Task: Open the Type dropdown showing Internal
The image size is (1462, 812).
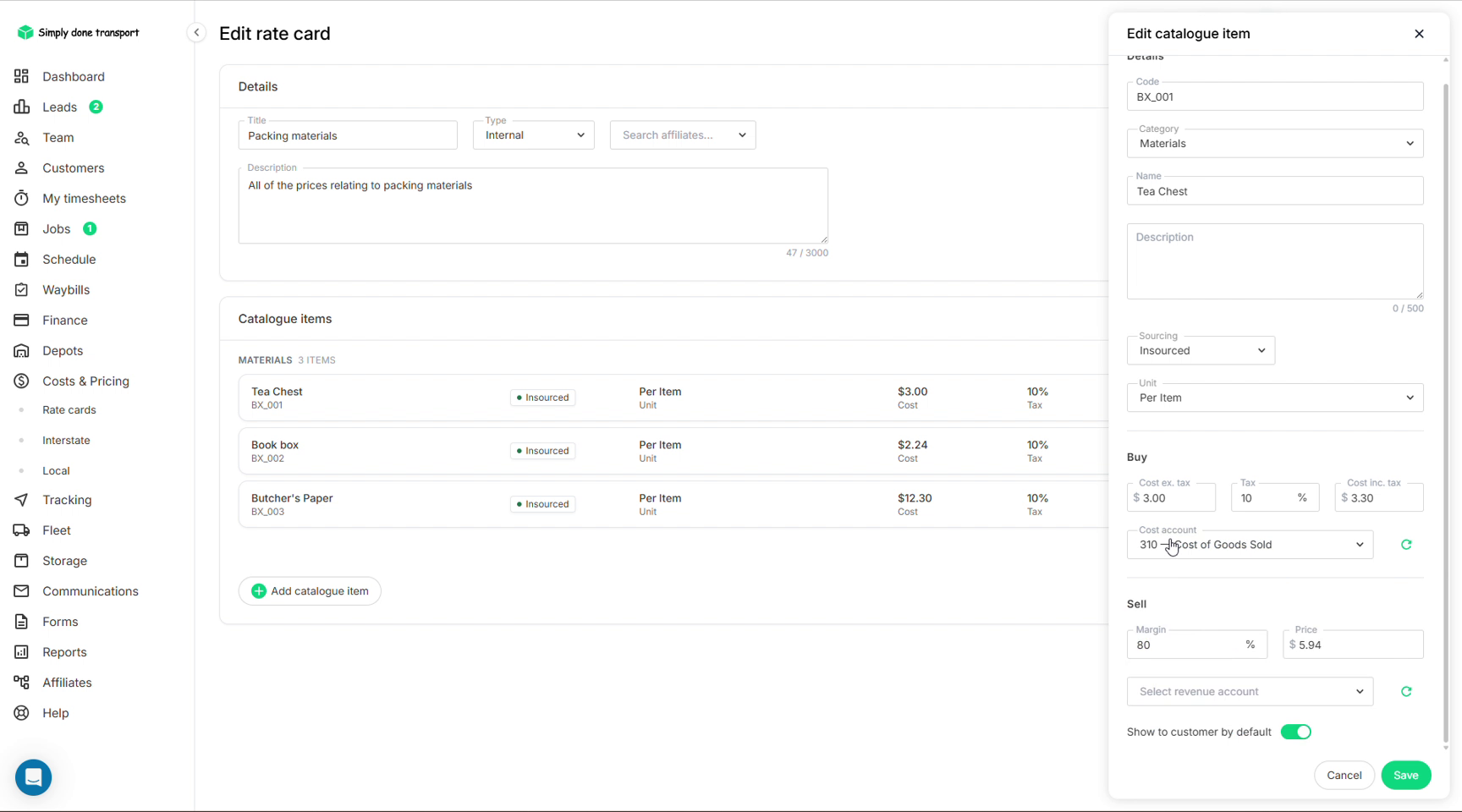Action: click(534, 135)
